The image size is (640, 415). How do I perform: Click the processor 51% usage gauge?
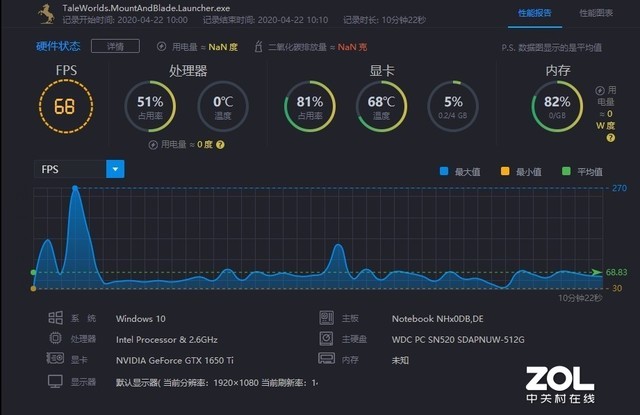[x=150, y=106]
